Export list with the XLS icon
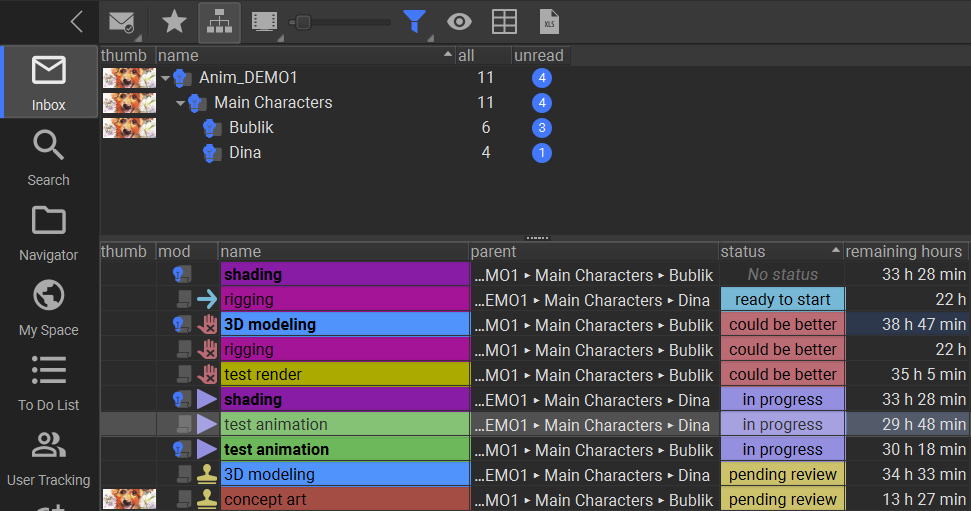The height and width of the screenshot is (511, 971). tap(549, 22)
